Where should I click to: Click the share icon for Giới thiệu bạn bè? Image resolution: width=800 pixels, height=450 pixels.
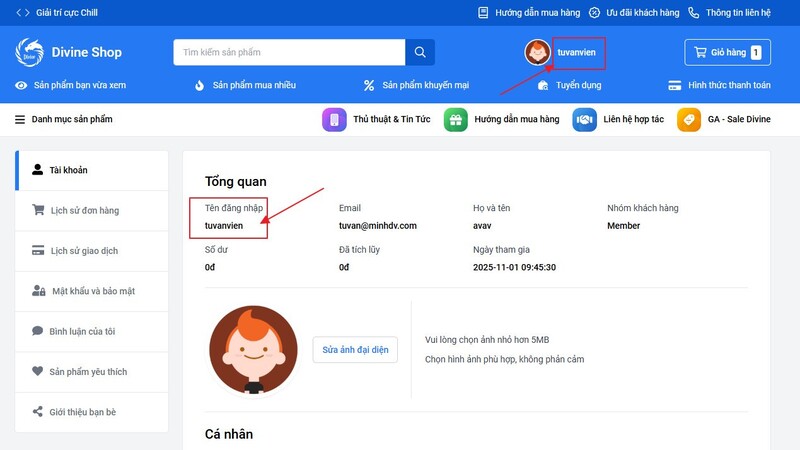click(37, 411)
